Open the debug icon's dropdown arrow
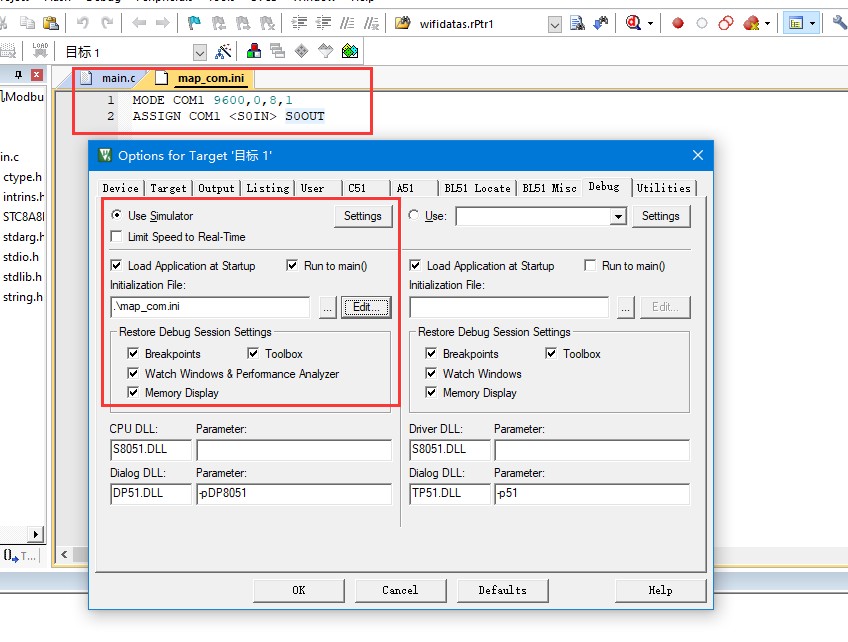848x642 pixels. [651, 23]
